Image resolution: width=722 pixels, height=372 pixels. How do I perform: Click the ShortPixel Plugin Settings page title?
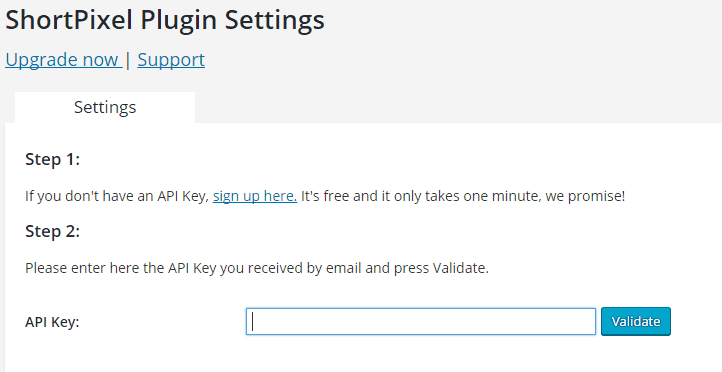165,20
